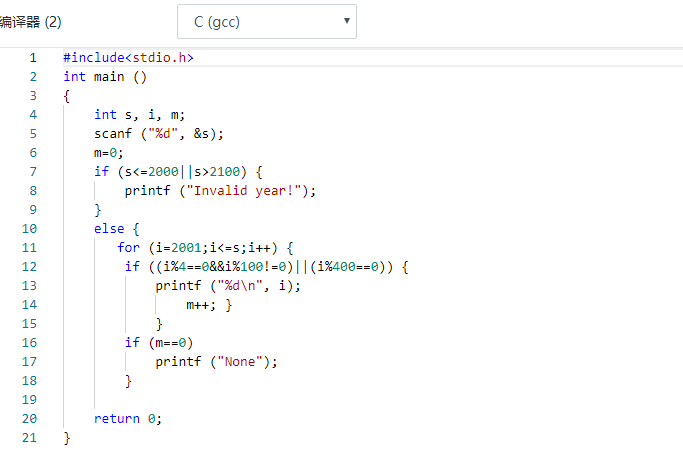The height and width of the screenshot is (458, 683).
Task: Click the closing brace on line 15
Action: coord(159,324)
